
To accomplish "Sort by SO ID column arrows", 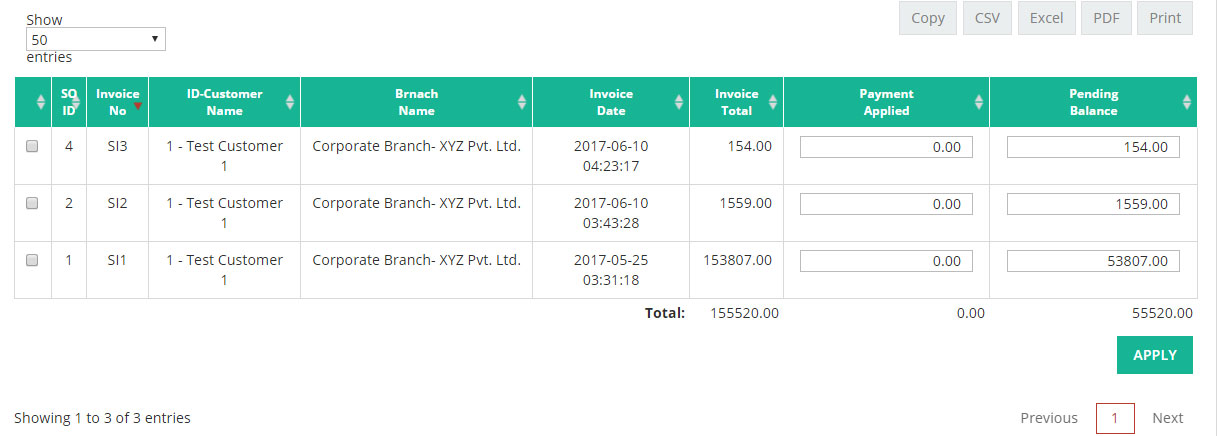I will coord(76,102).
